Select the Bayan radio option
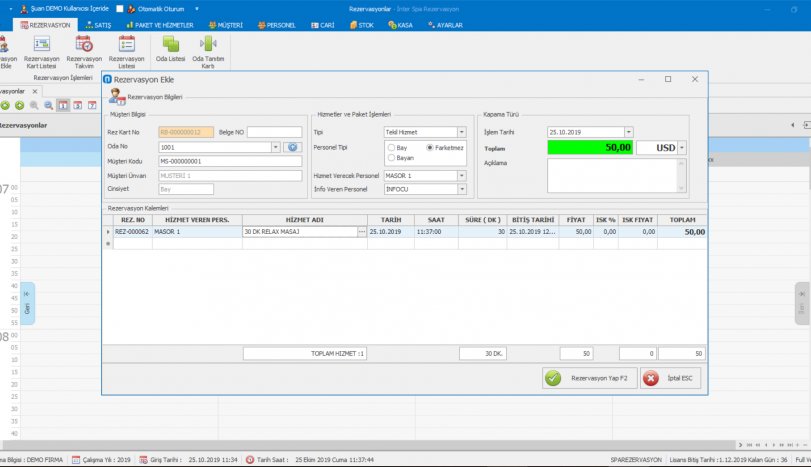This screenshot has width=811, height=467. [x=392, y=158]
